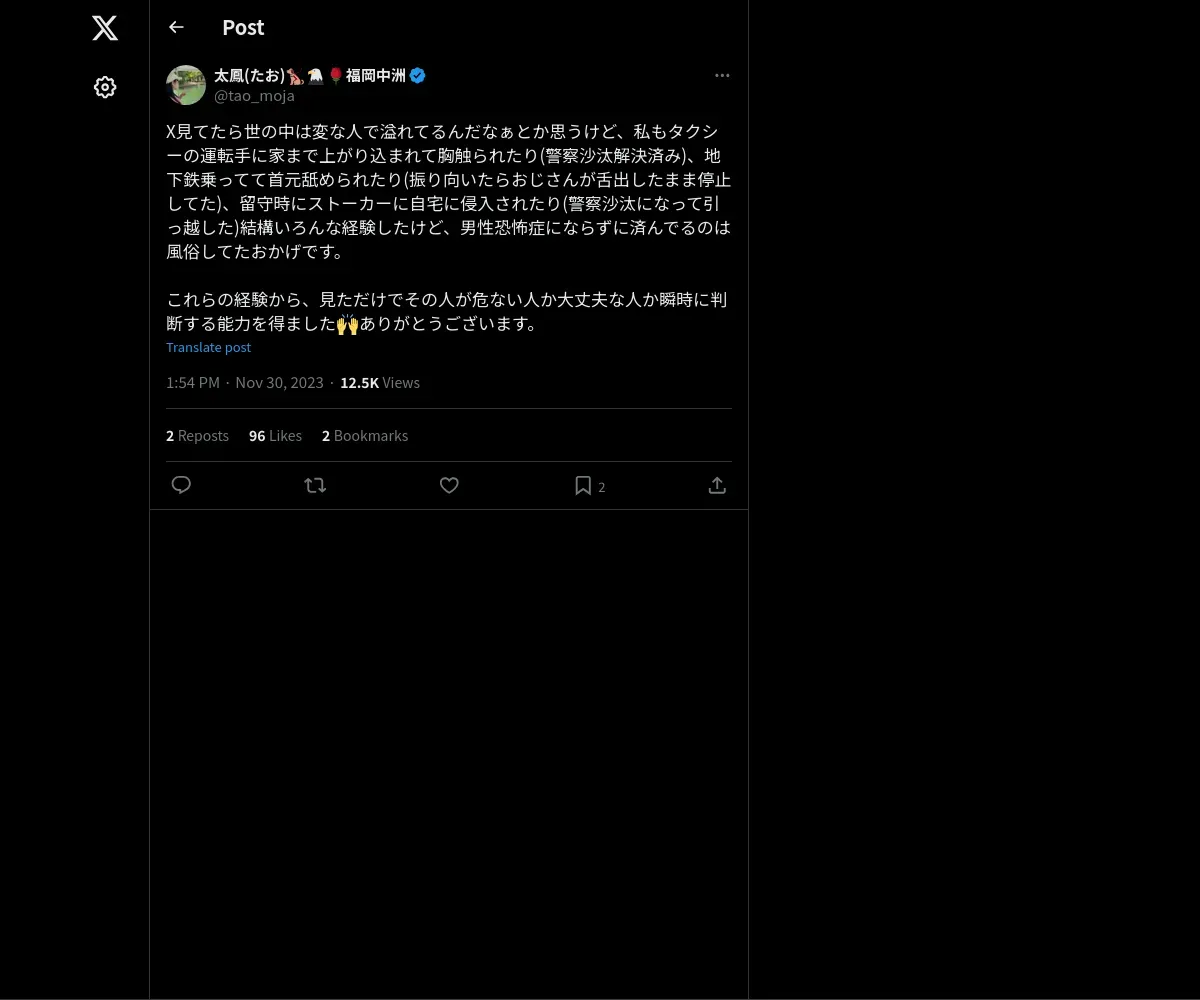
Task: Like the post with the heart icon
Action: tap(449, 485)
